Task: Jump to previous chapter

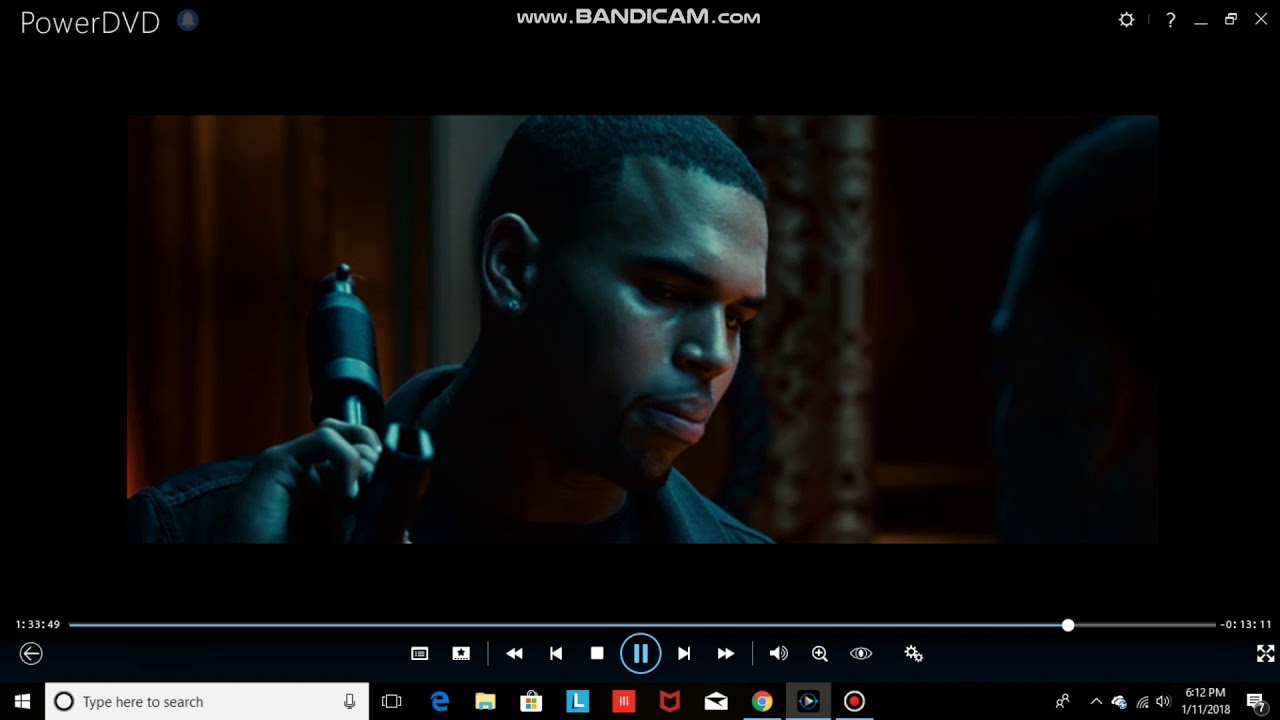Action: click(x=556, y=653)
